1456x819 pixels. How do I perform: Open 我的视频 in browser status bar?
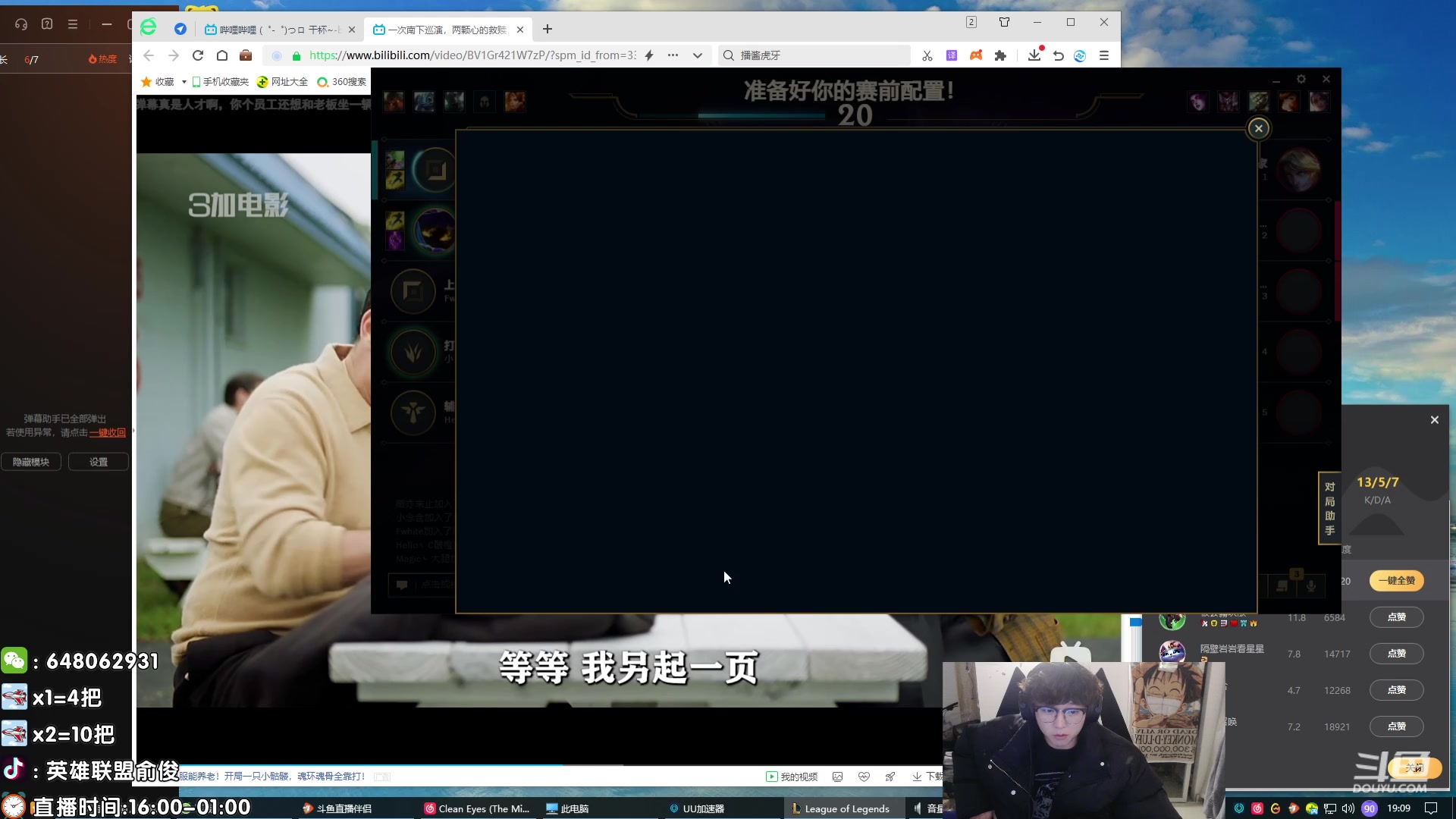pyautogui.click(x=792, y=777)
